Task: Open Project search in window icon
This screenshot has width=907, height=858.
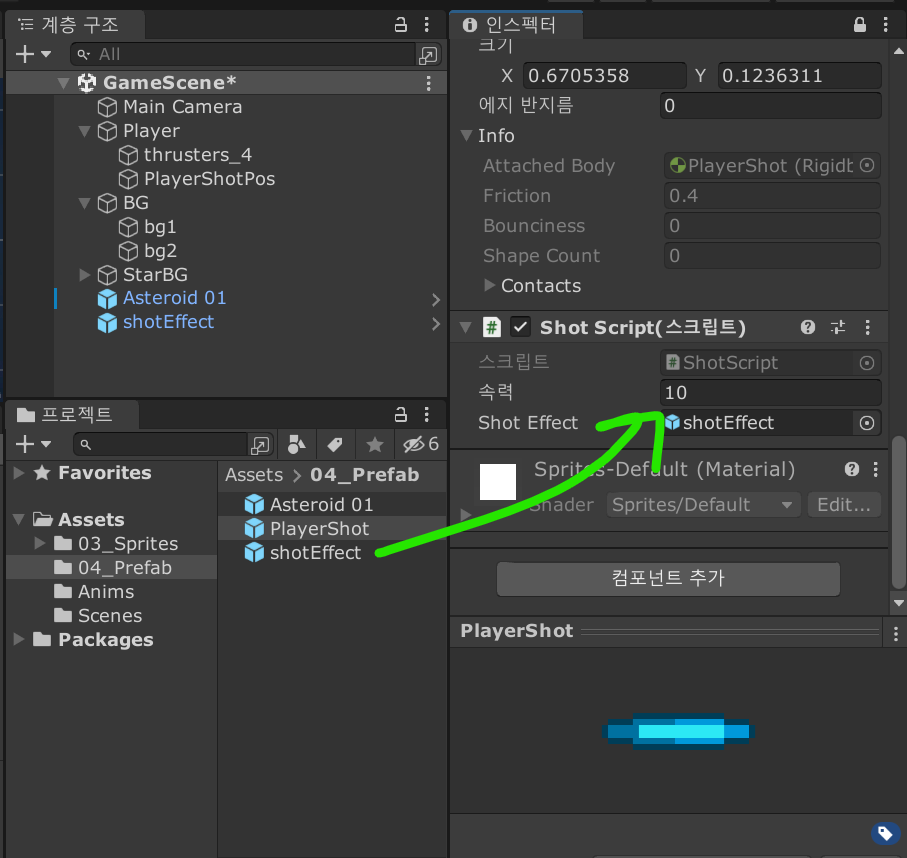Action: (x=260, y=445)
